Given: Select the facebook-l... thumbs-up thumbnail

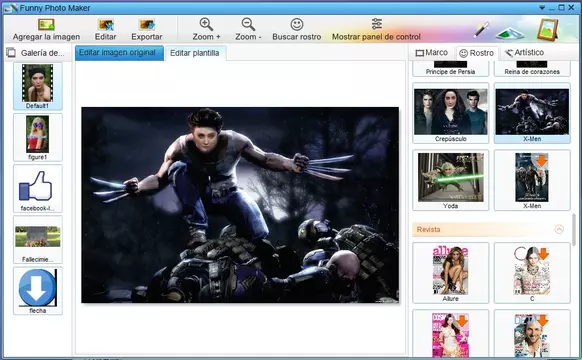Looking at the screenshot, I should [37, 189].
